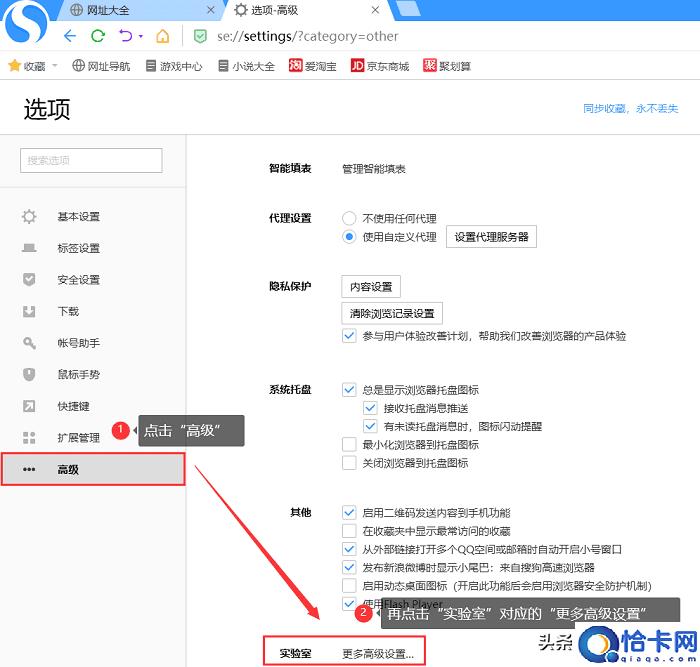Select the 使用自定义代理 radio button
Image resolution: width=700 pixels, height=667 pixels.
coord(349,237)
